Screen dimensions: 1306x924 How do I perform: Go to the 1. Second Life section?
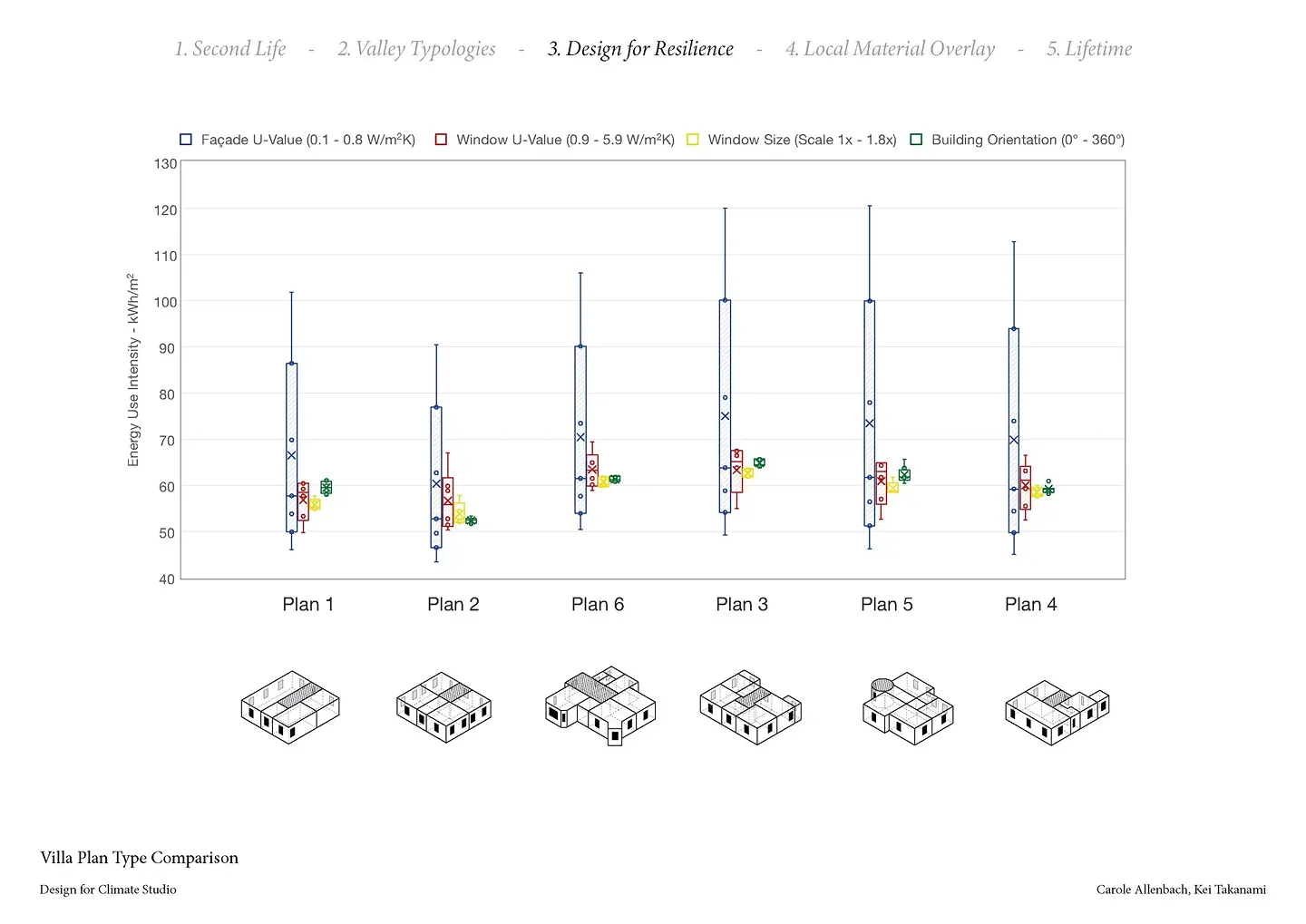tap(230, 49)
